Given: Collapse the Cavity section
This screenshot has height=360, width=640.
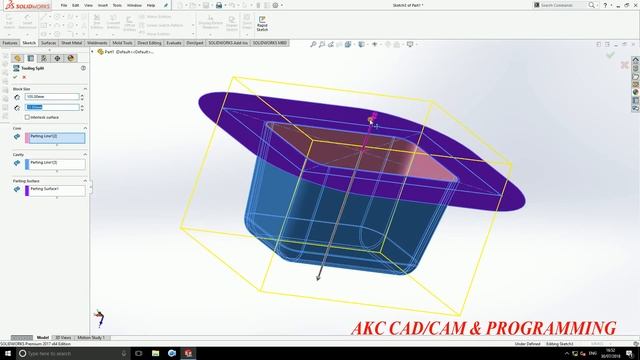Looking at the screenshot, I should click(85, 154).
